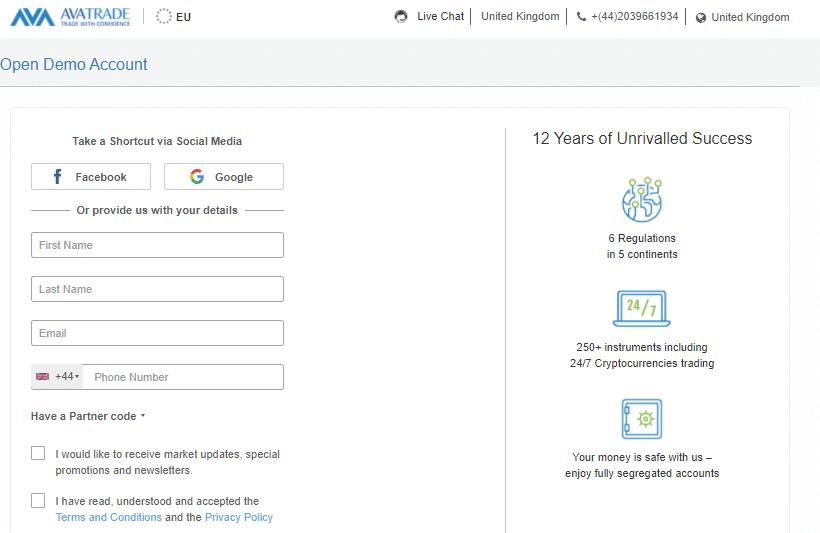Click the globe icon near United Kingdom
This screenshot has width=820, height=533.
click(700, 18)
